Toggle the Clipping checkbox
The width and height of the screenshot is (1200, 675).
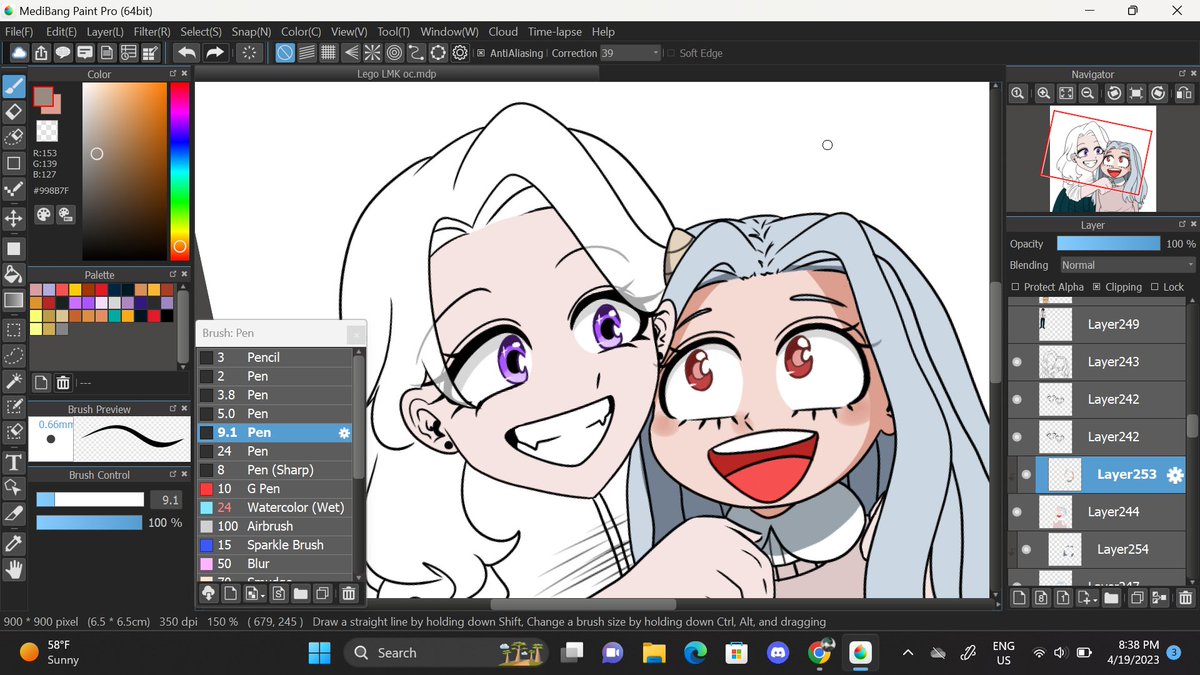click(x=1097, y=287)
